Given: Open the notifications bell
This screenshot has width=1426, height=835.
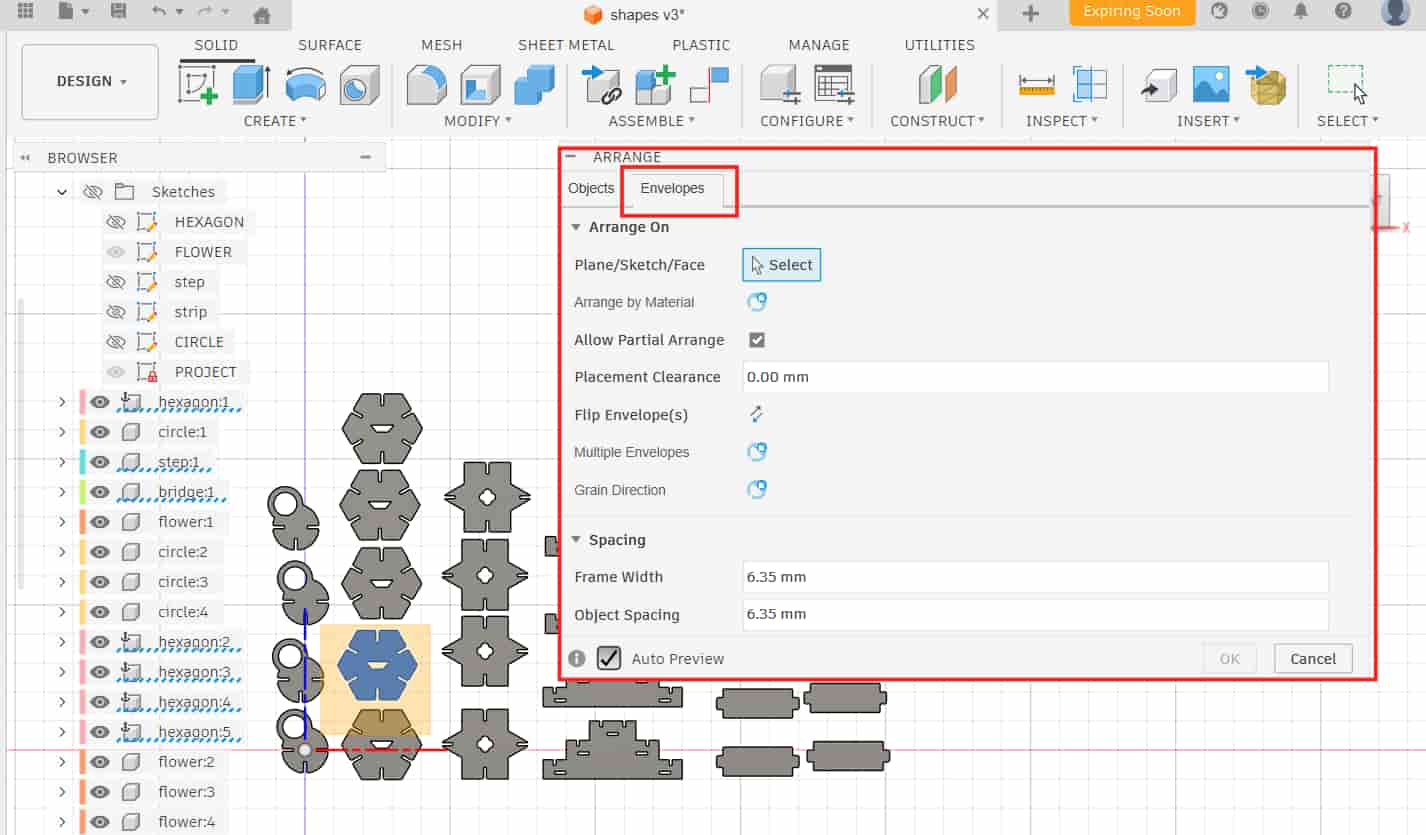Looking at the screenshot, I should tap(1301, 12).
